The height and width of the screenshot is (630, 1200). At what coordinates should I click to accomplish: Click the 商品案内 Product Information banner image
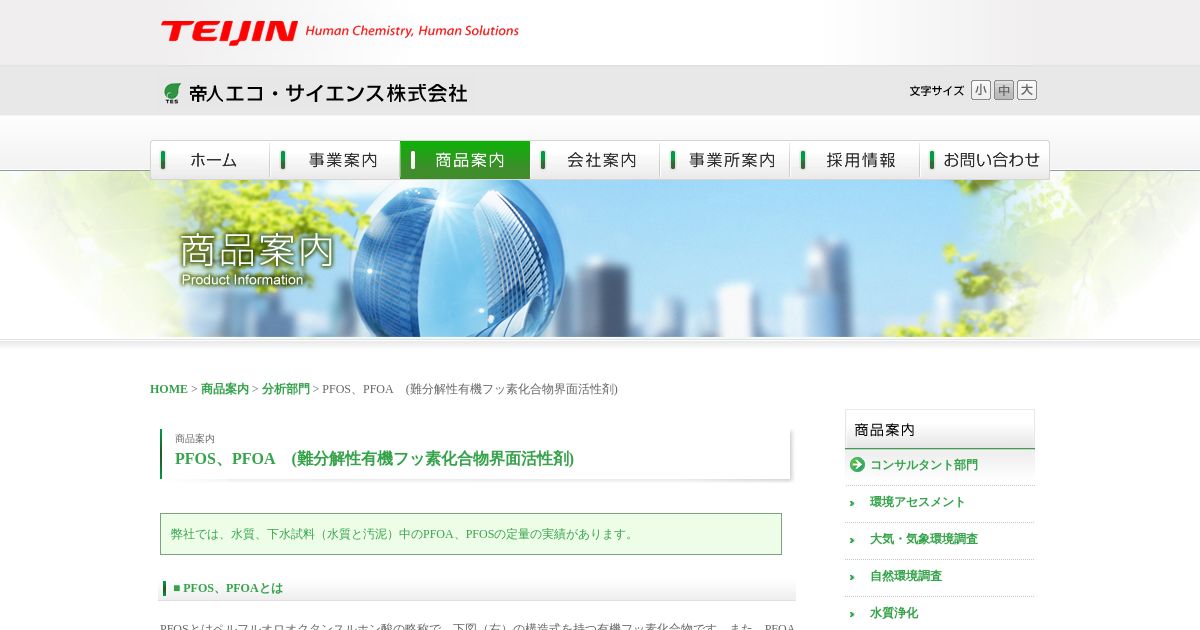click(600, 258)
